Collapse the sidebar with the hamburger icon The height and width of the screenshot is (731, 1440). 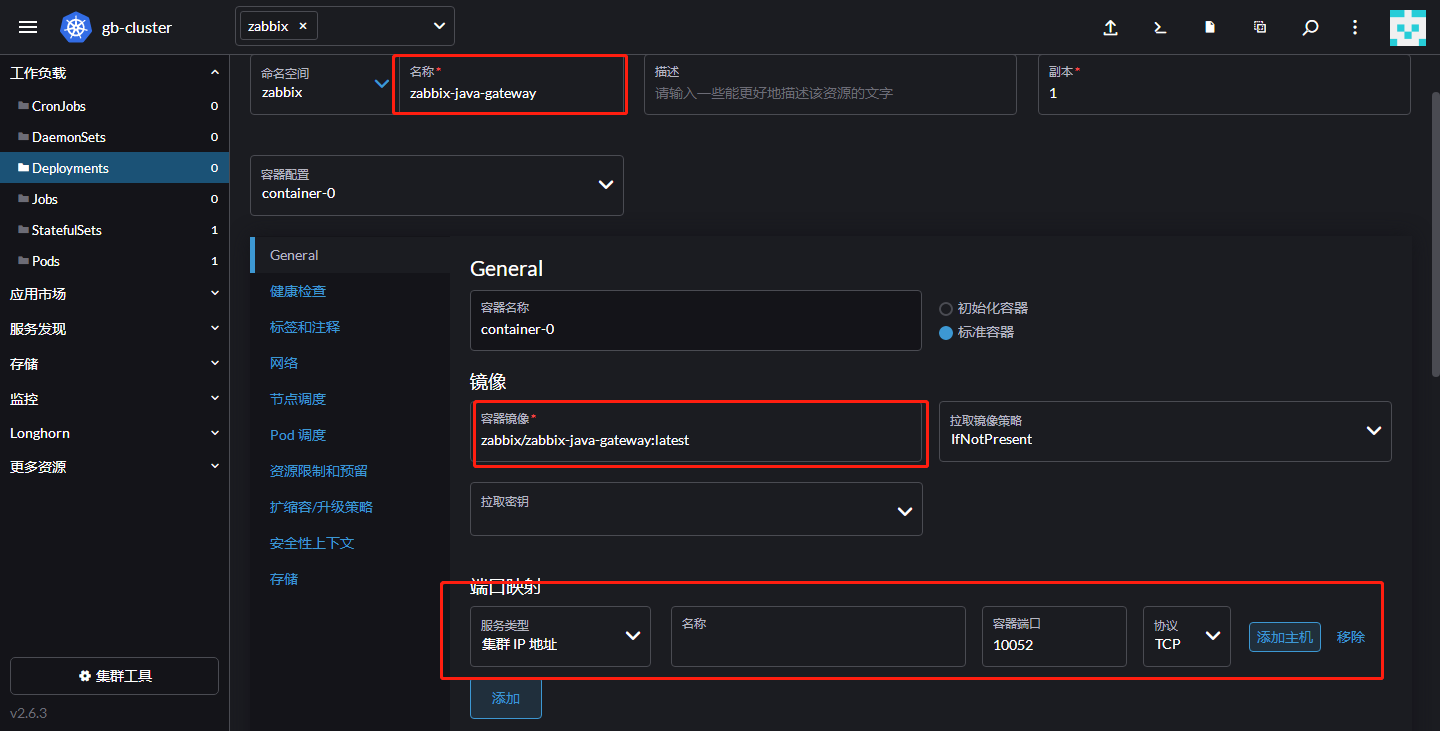(27, 27)
